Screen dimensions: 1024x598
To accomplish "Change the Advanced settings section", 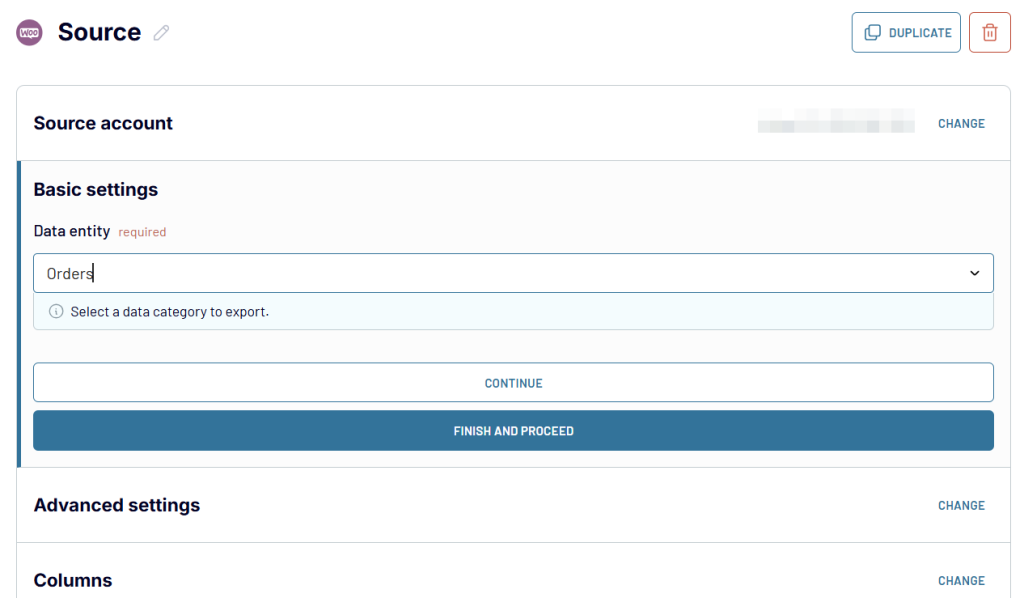I will pos(961,505).
